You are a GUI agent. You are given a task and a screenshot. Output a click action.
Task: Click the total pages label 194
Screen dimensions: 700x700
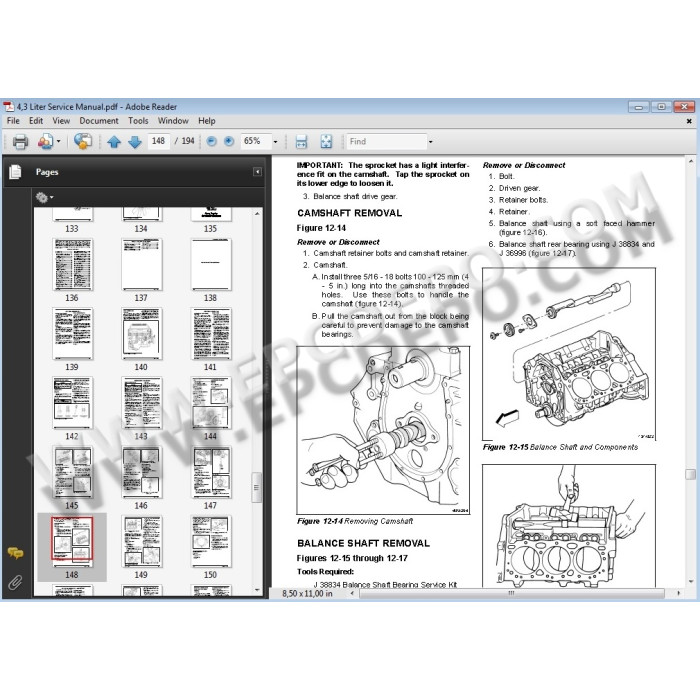click(188, 141)
